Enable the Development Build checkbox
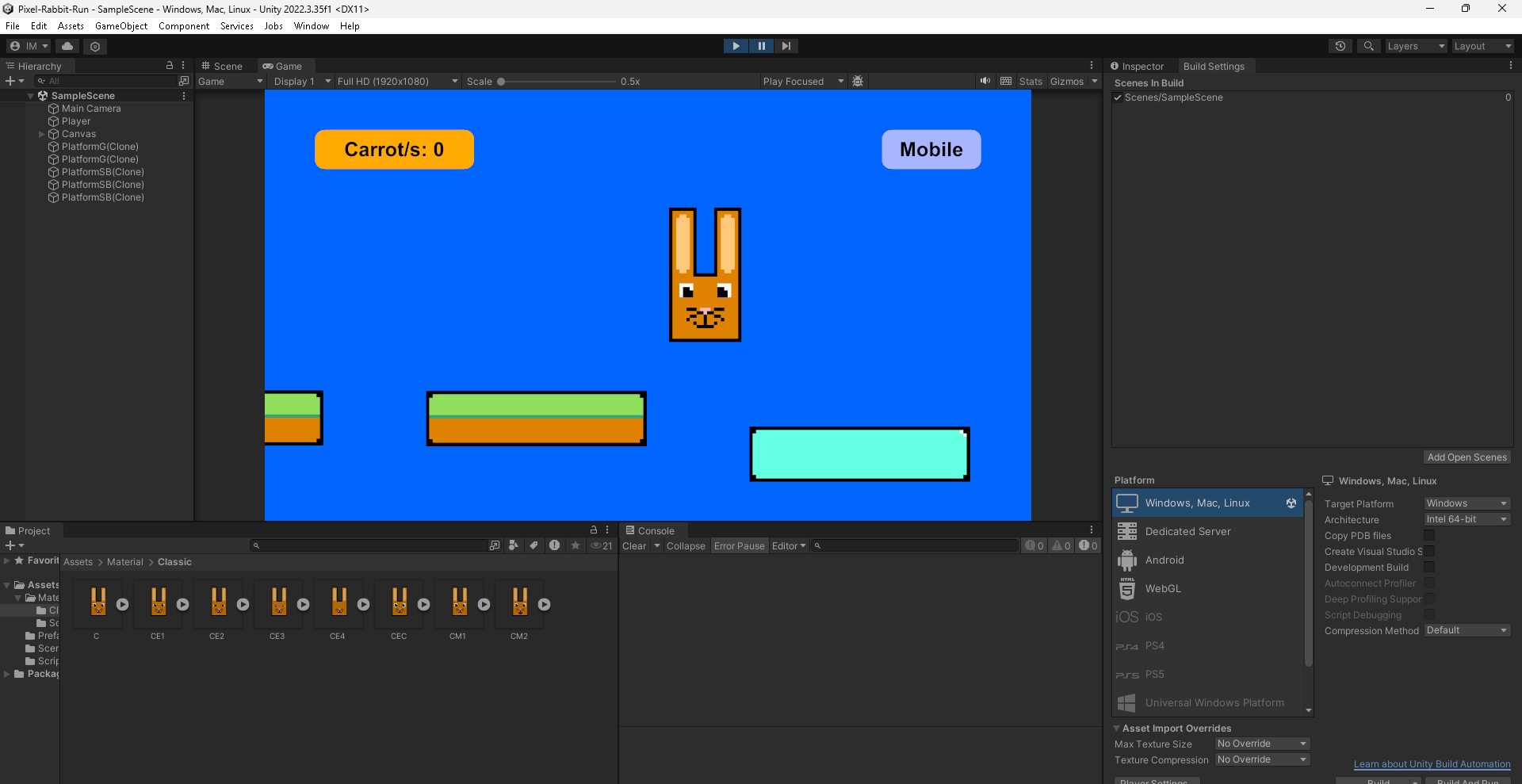Image resolution: width=1522 pixels, height=784 pixels. coord(1429,567)
